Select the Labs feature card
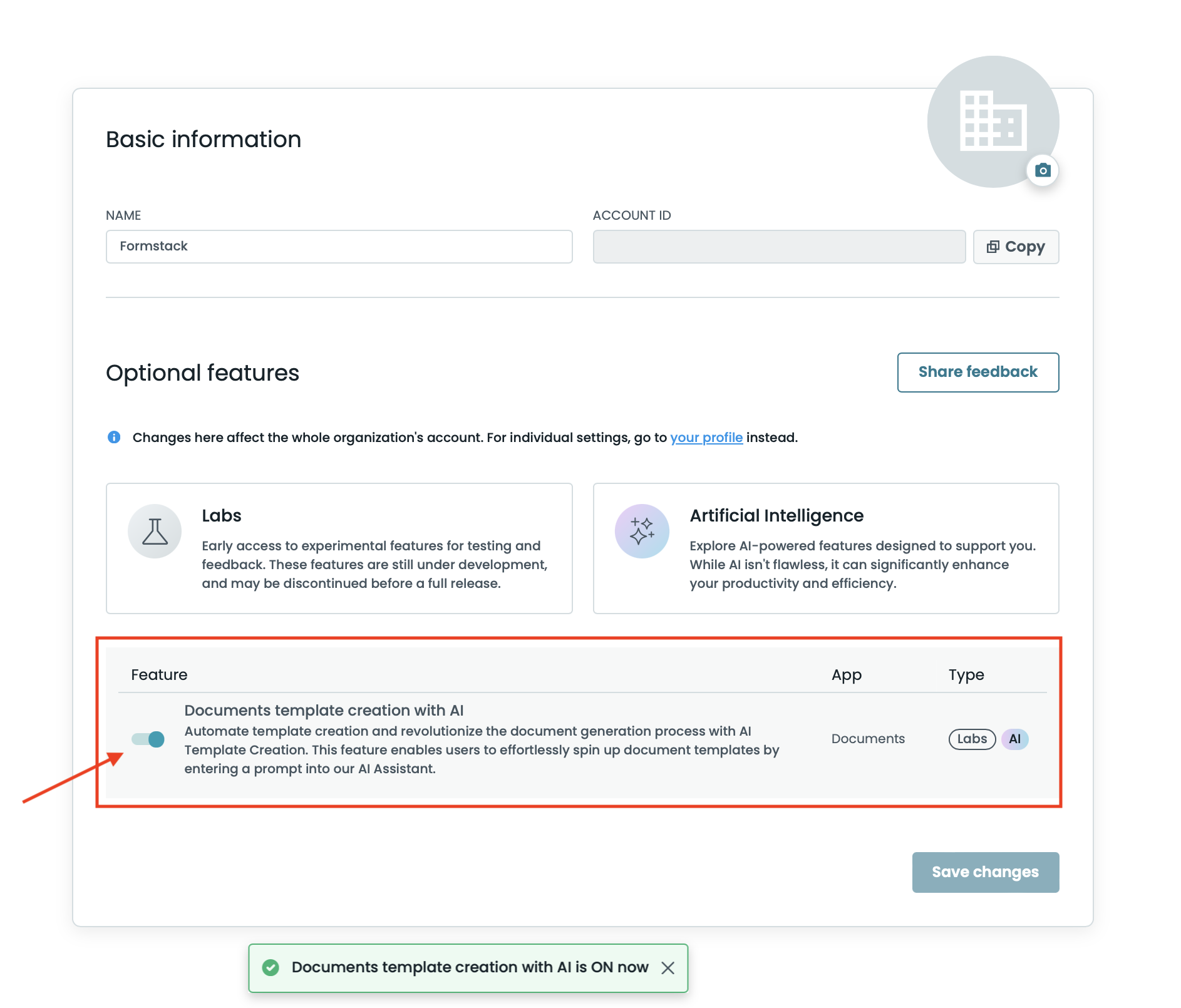Image resolution: width=1181 pixels, height=1008 pixels. pos(339,548)
